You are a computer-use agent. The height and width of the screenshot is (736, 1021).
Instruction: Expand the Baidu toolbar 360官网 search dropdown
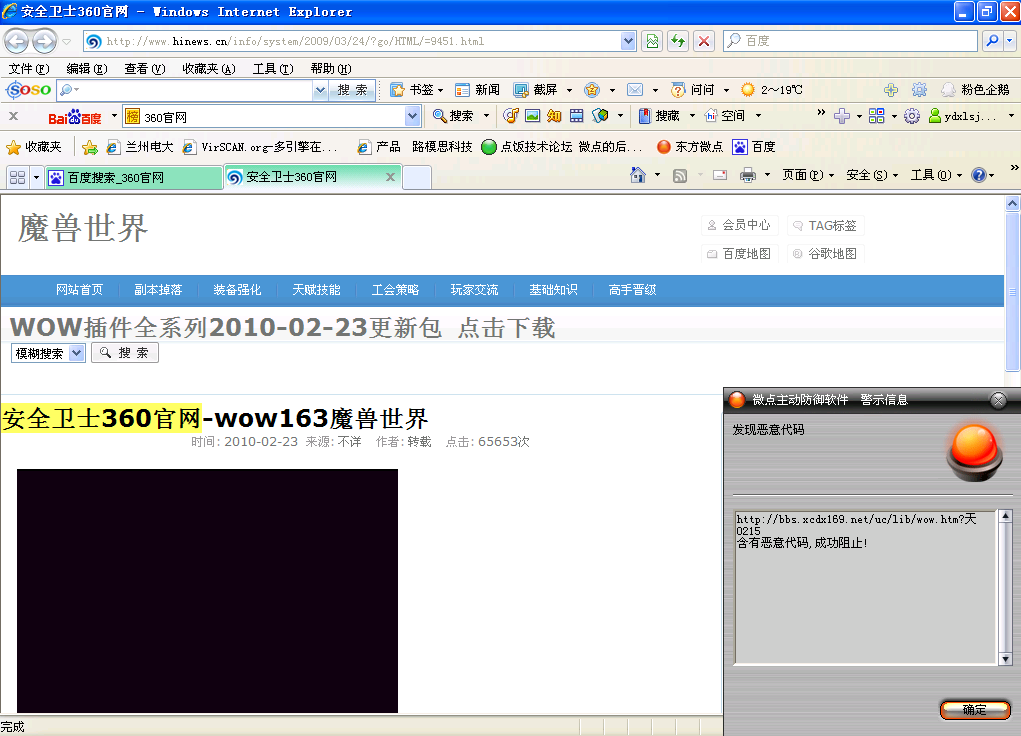pyautogui.click(x=412, y=117)
